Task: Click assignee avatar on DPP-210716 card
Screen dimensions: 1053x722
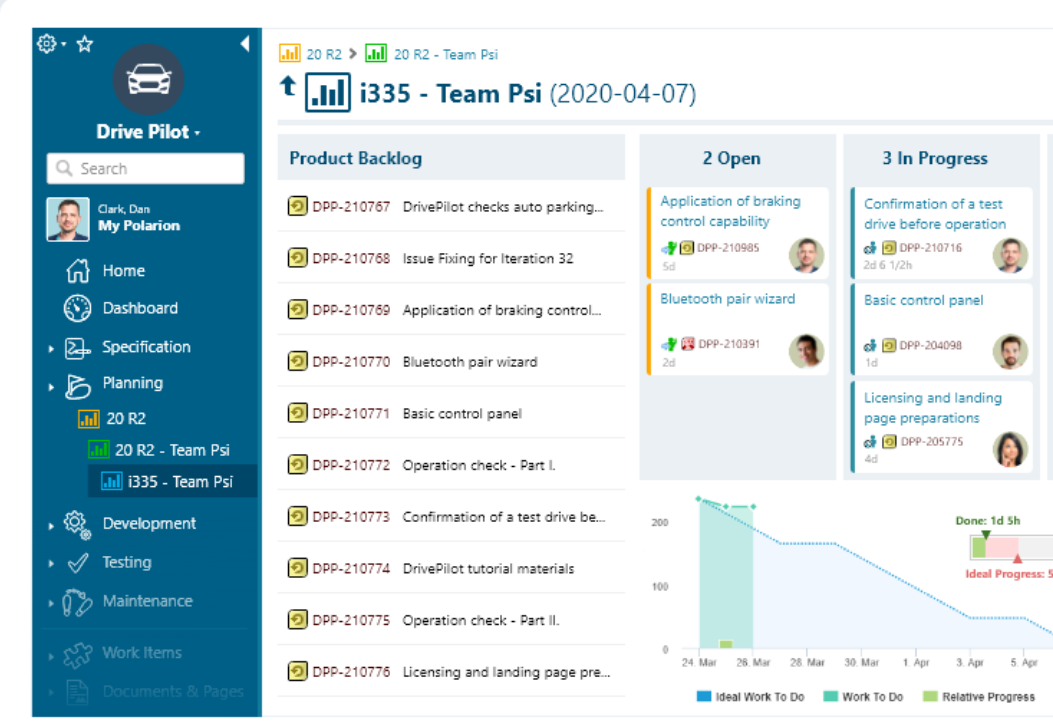Action: [1010, 255]
